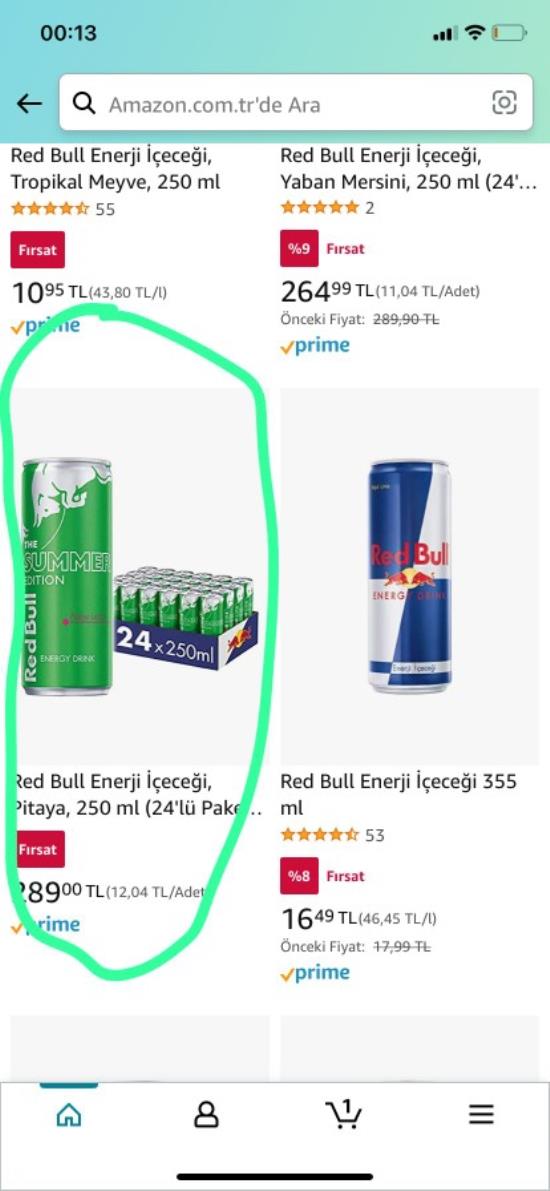
Task: Open the shopping cart icon
Action: click(343, 1114)
